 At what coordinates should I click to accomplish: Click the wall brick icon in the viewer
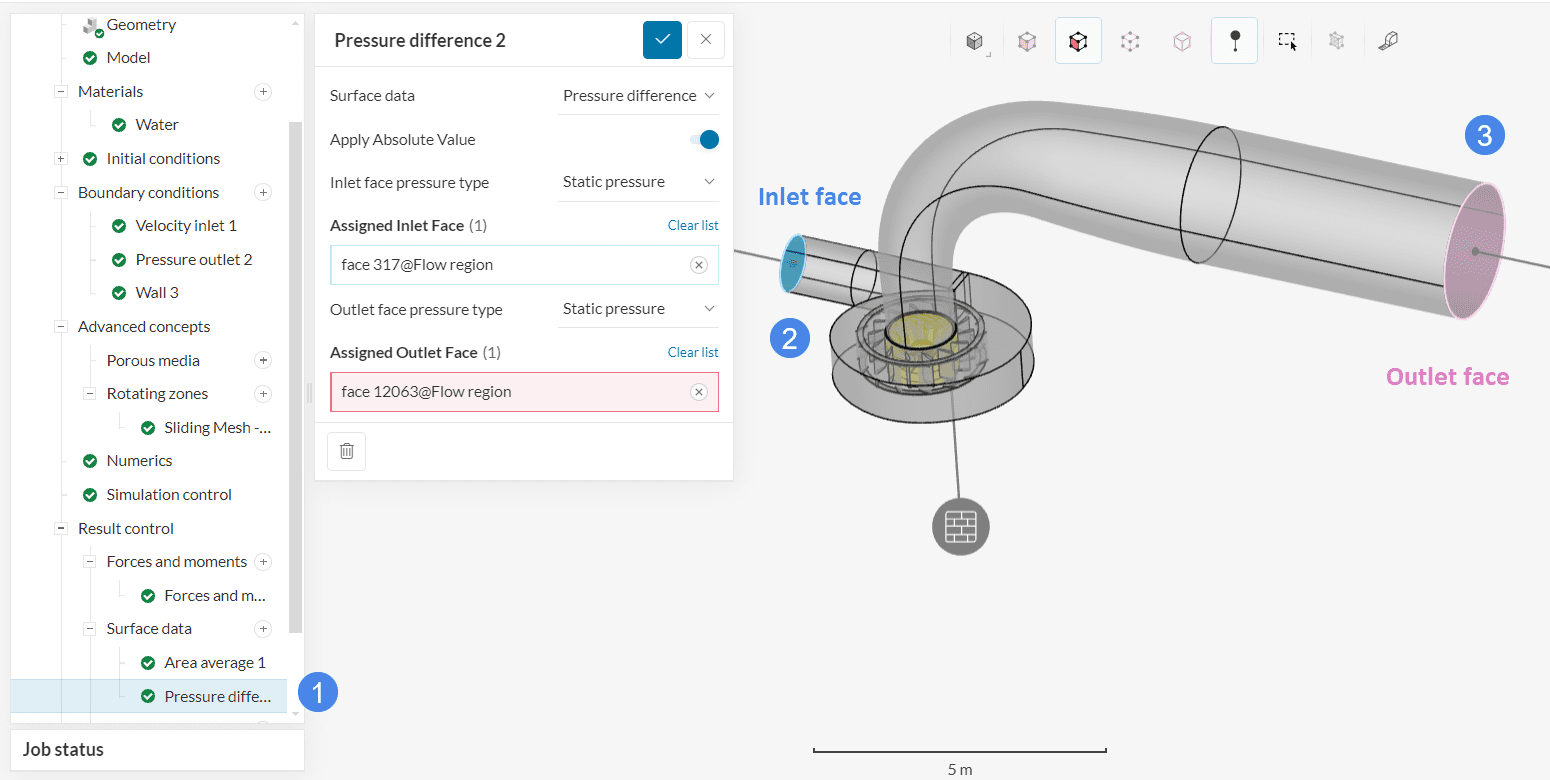point(960,525)
